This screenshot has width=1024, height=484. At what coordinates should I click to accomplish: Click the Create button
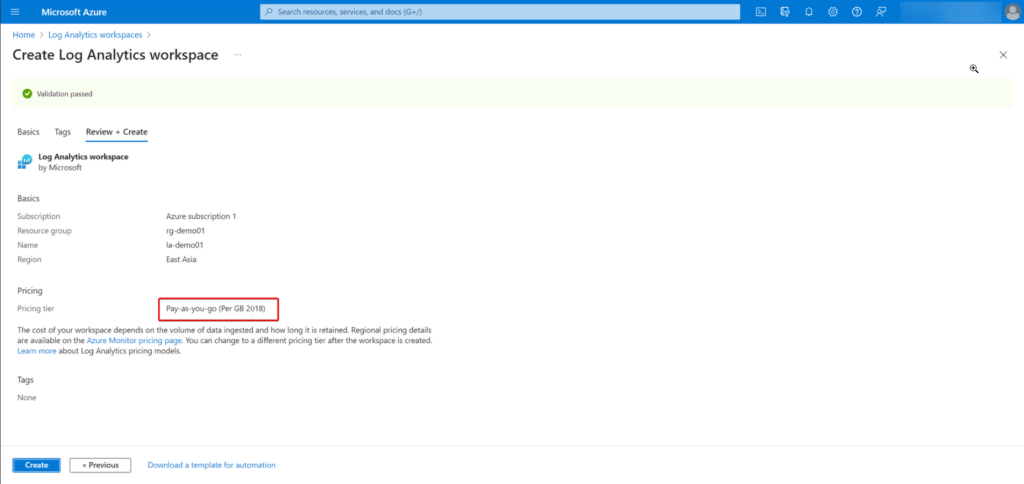pyautogui.click(x=37, y=465)
